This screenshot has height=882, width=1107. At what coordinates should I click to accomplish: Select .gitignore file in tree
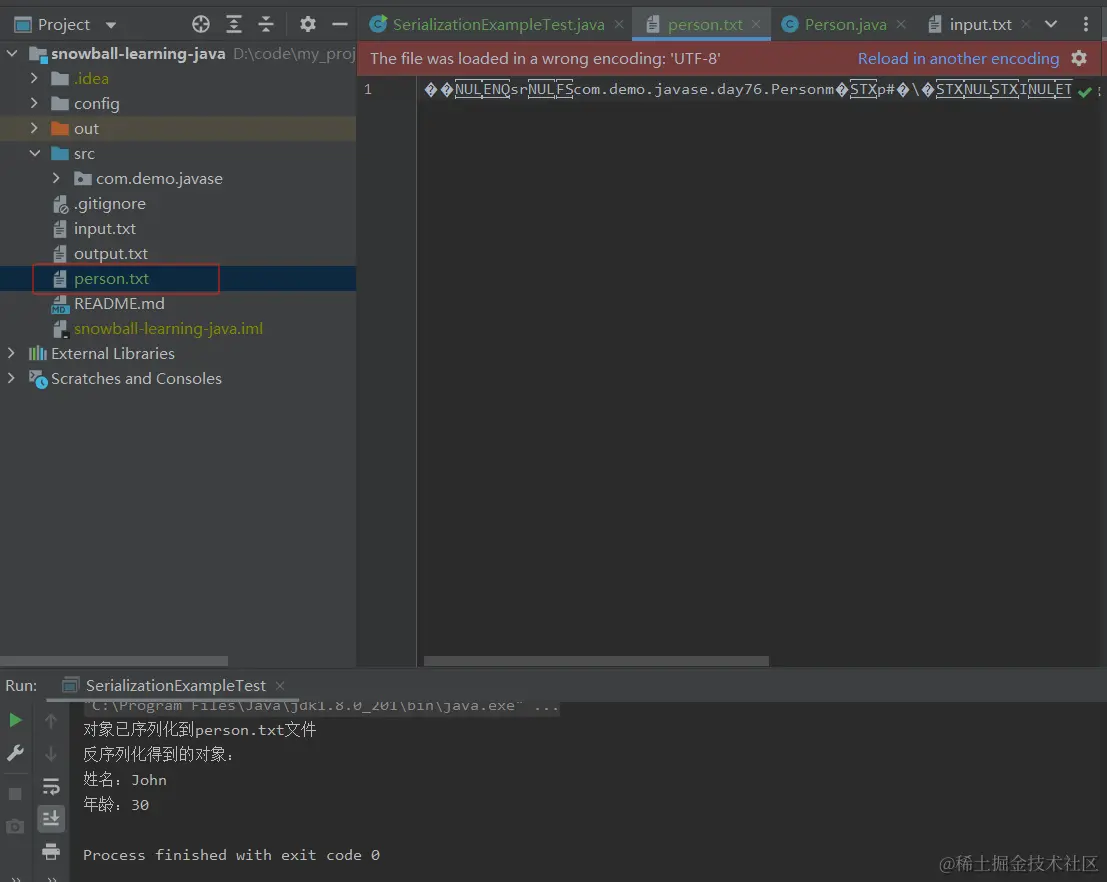point(109,203)
